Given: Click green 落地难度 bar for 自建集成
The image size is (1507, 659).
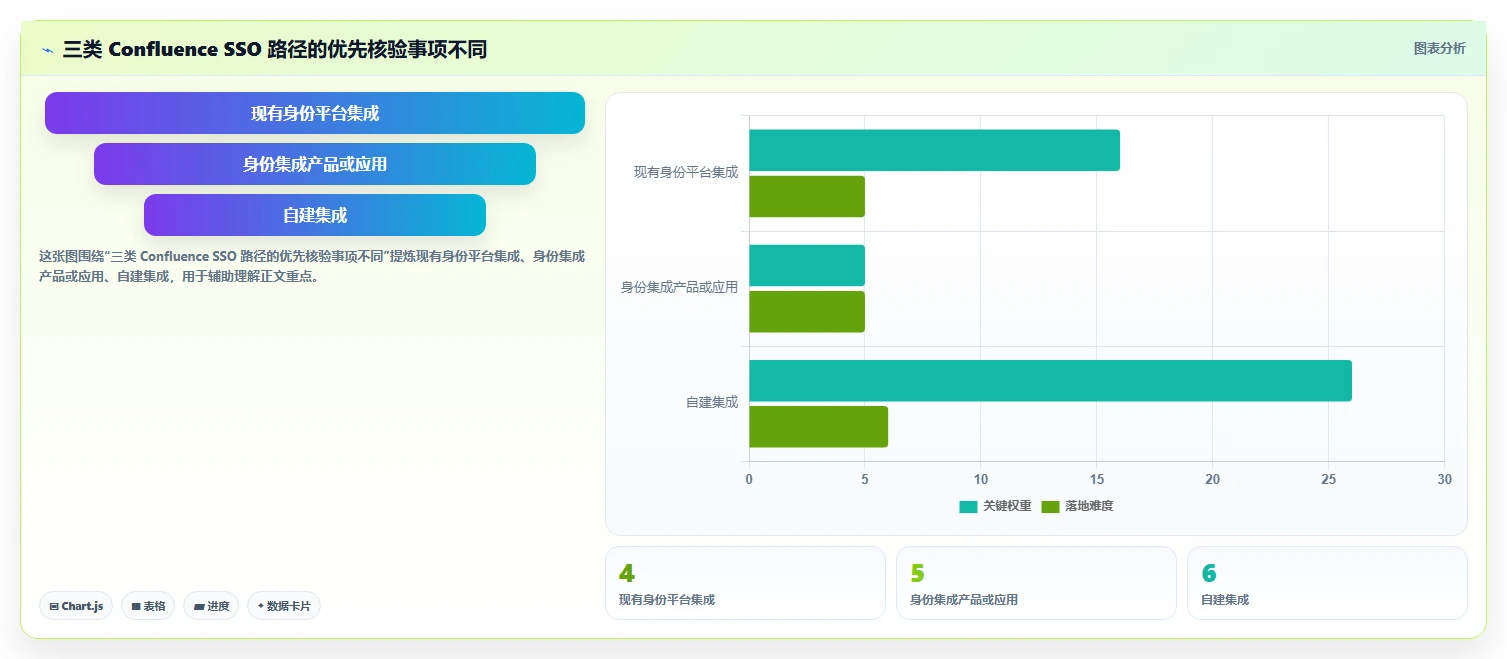Looking at the screenshot, I should point(818,427).
